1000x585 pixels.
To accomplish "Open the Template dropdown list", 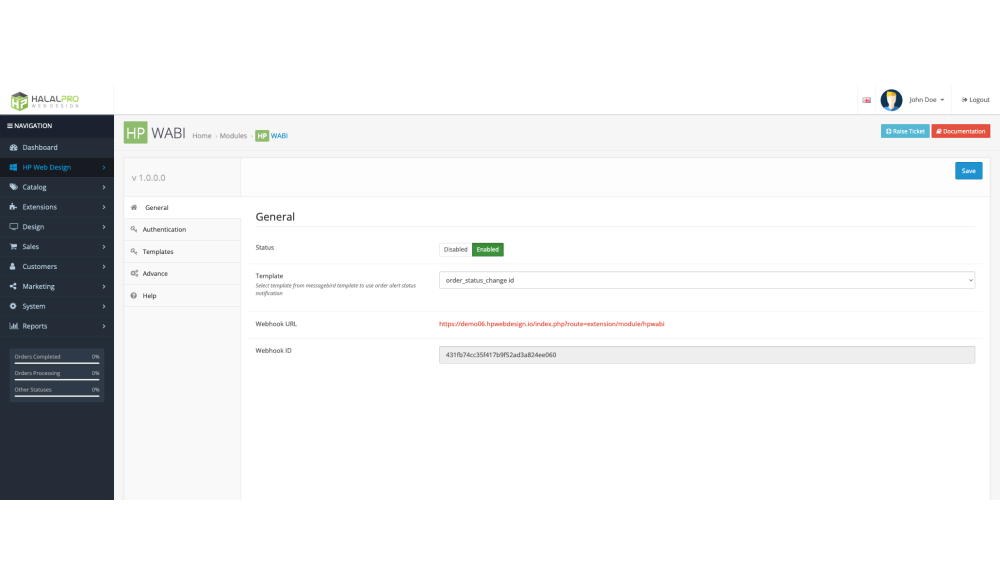I will (706, 281).
